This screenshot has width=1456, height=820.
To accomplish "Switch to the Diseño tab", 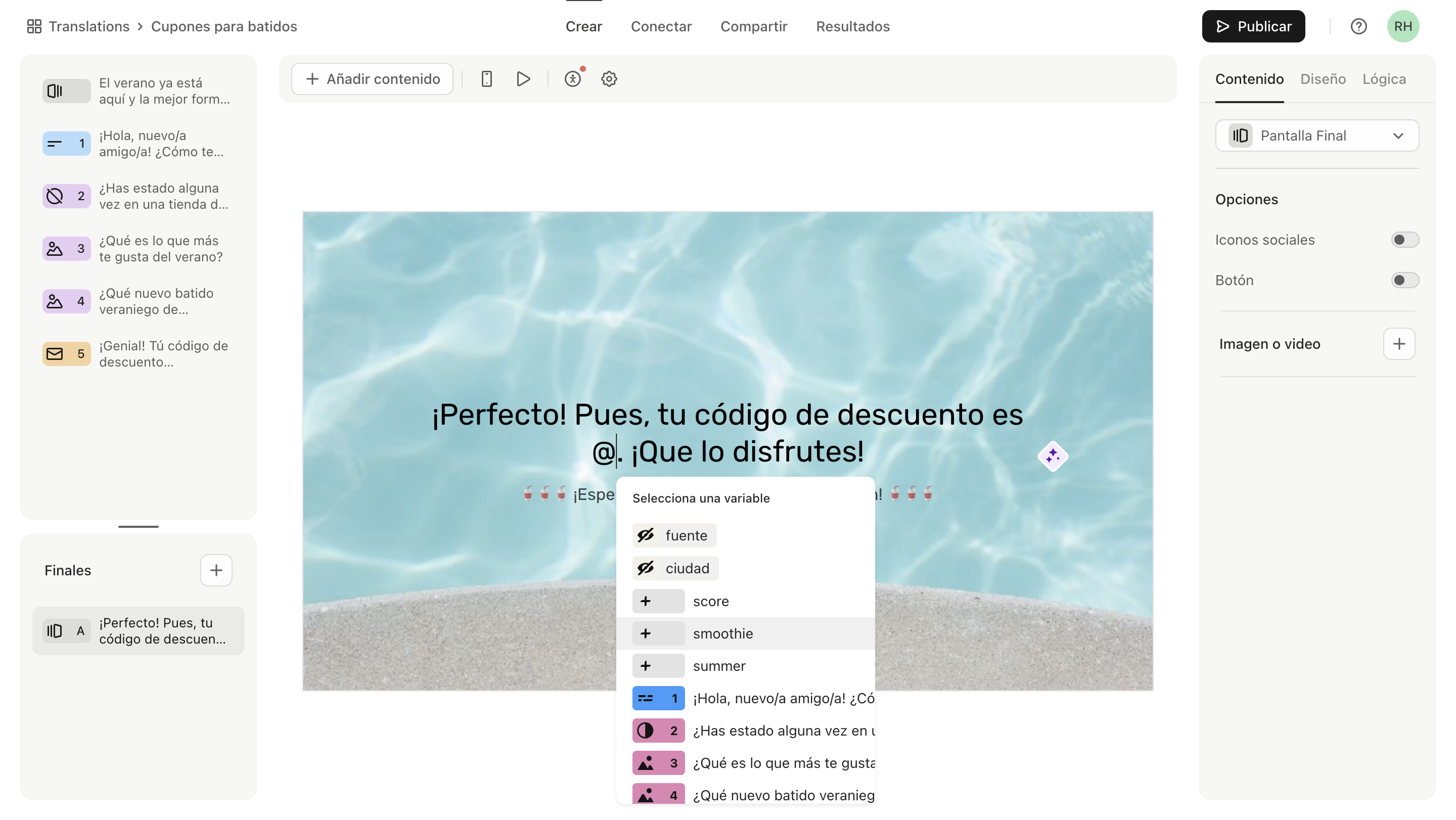I will [x=1323, y=79].
